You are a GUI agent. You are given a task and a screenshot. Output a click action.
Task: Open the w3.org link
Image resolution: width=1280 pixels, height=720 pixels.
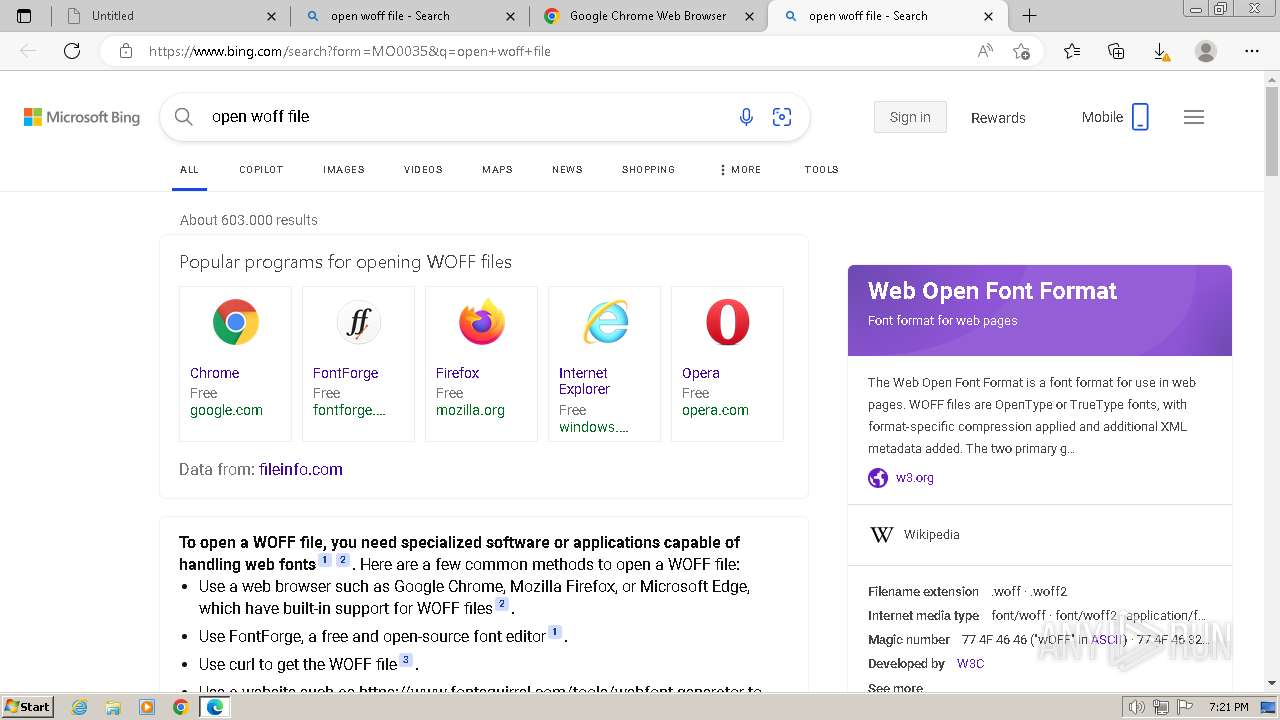[x=914, y=478]
